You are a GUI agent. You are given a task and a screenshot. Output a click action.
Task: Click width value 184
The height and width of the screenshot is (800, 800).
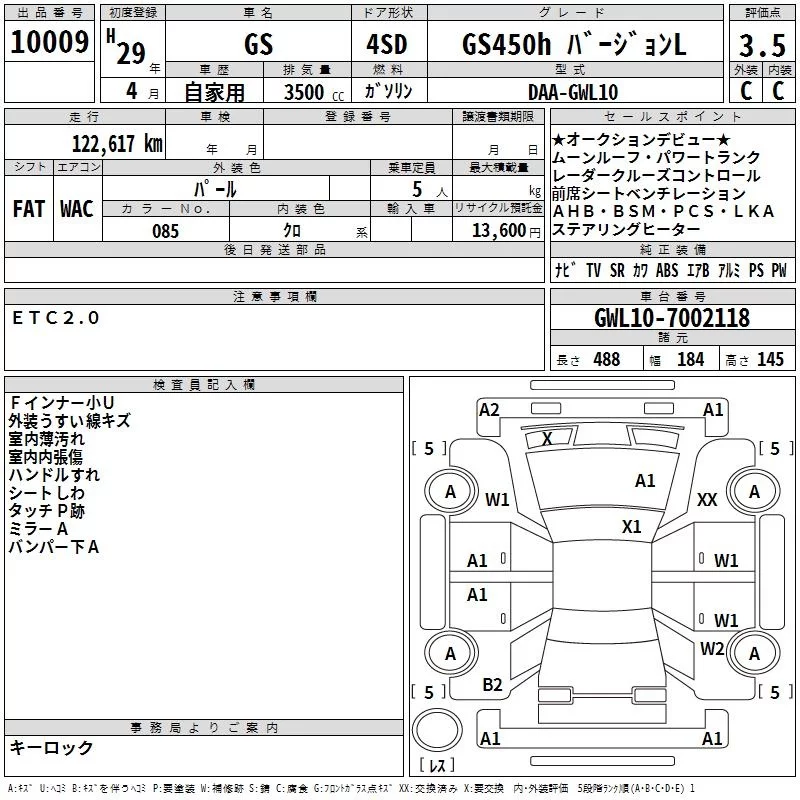click(x=690, y=359)
